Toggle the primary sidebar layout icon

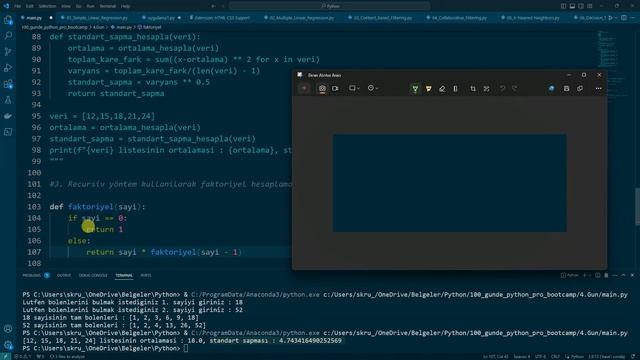pos(563,6)
